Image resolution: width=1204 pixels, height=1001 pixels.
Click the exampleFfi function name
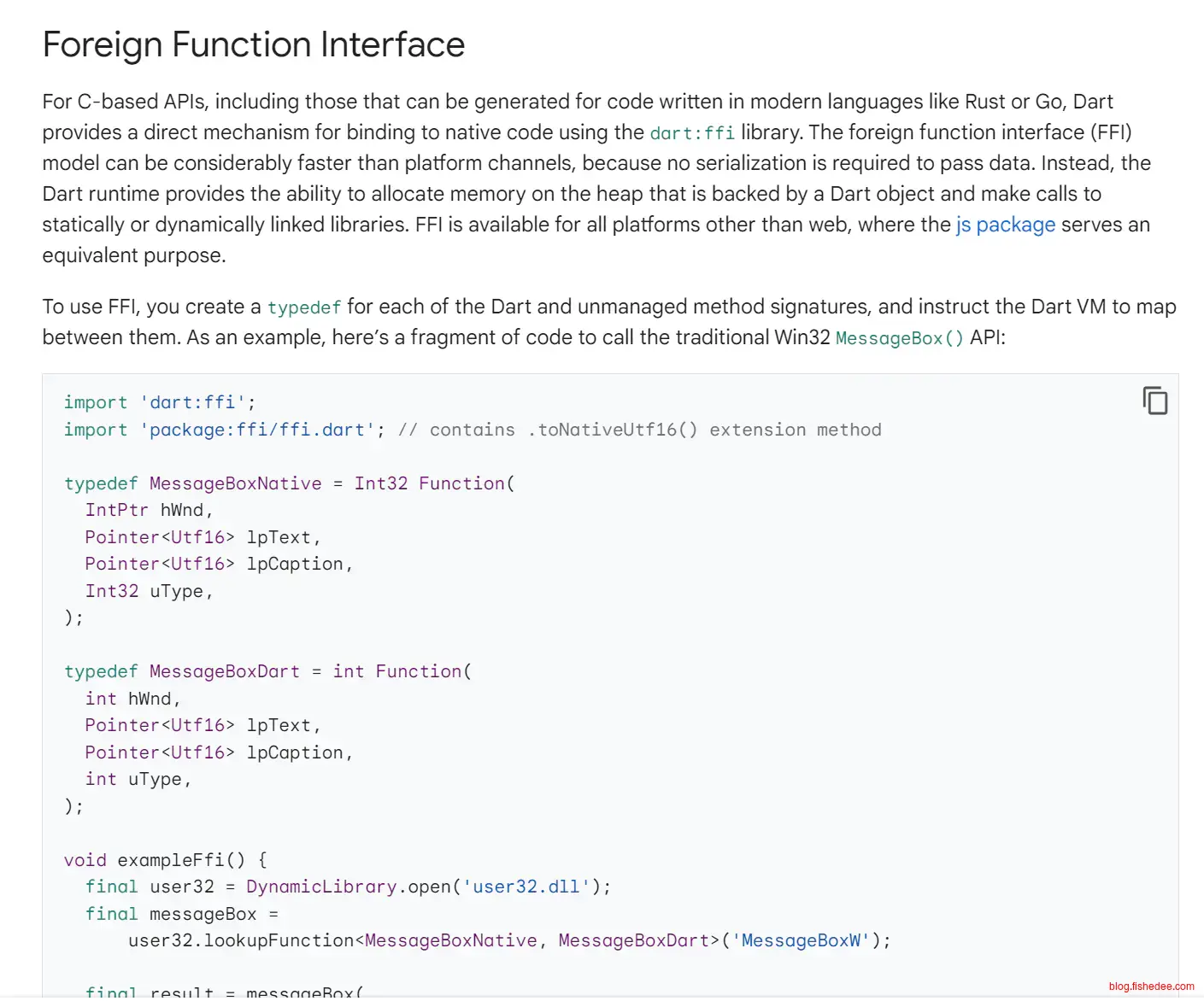point(170,860)
